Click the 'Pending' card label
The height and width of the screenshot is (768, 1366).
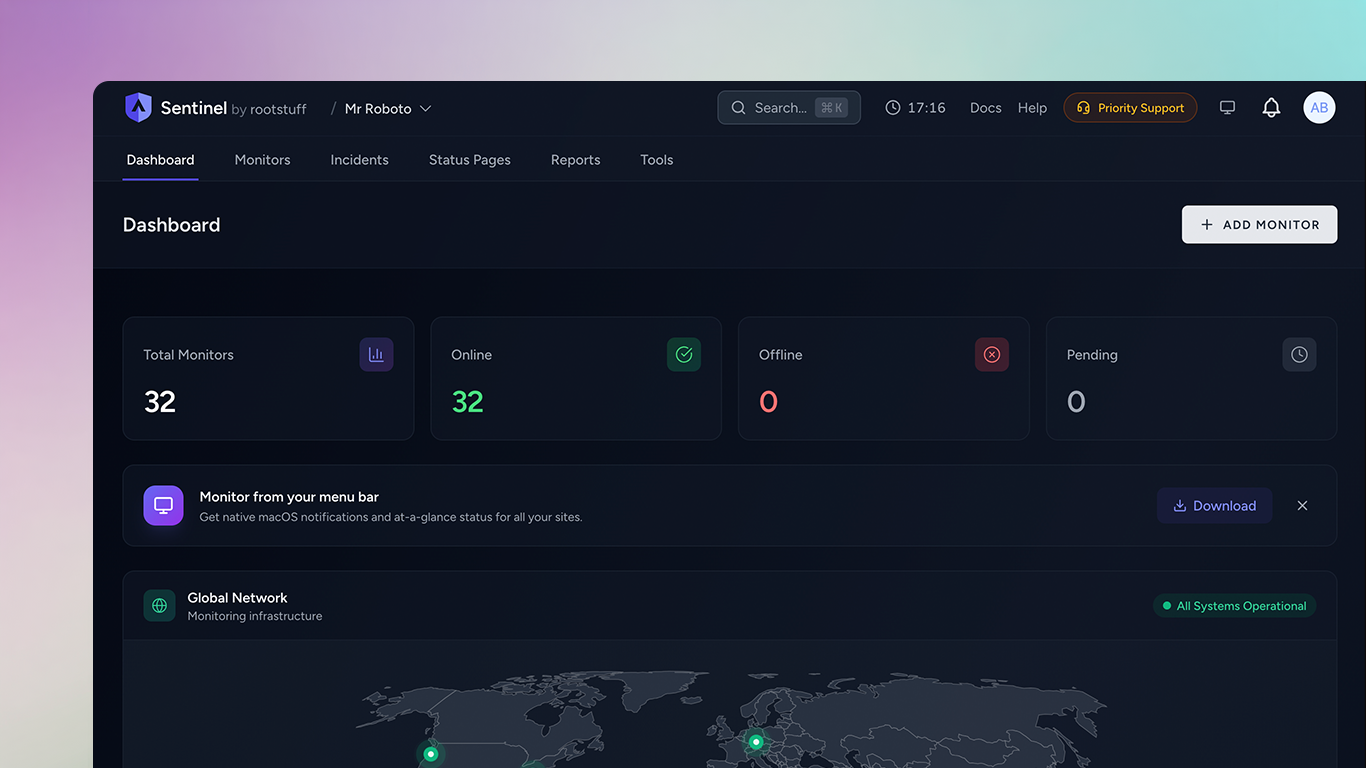(1092, 355)
